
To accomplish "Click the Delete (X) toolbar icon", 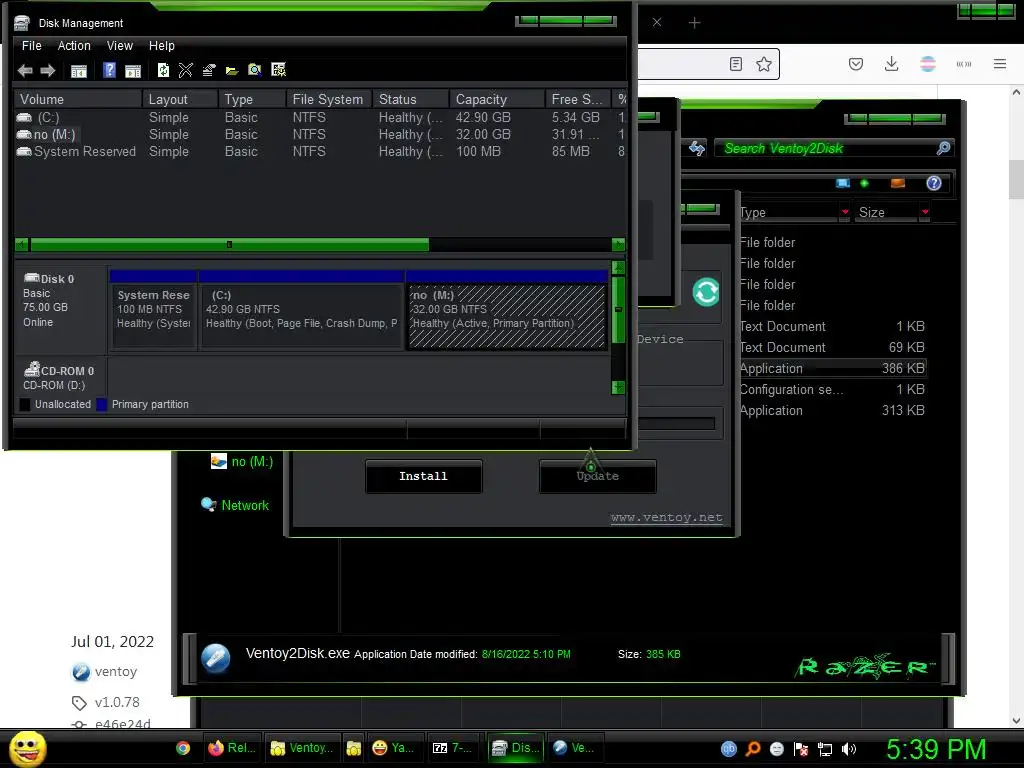I will coord(185,70).
